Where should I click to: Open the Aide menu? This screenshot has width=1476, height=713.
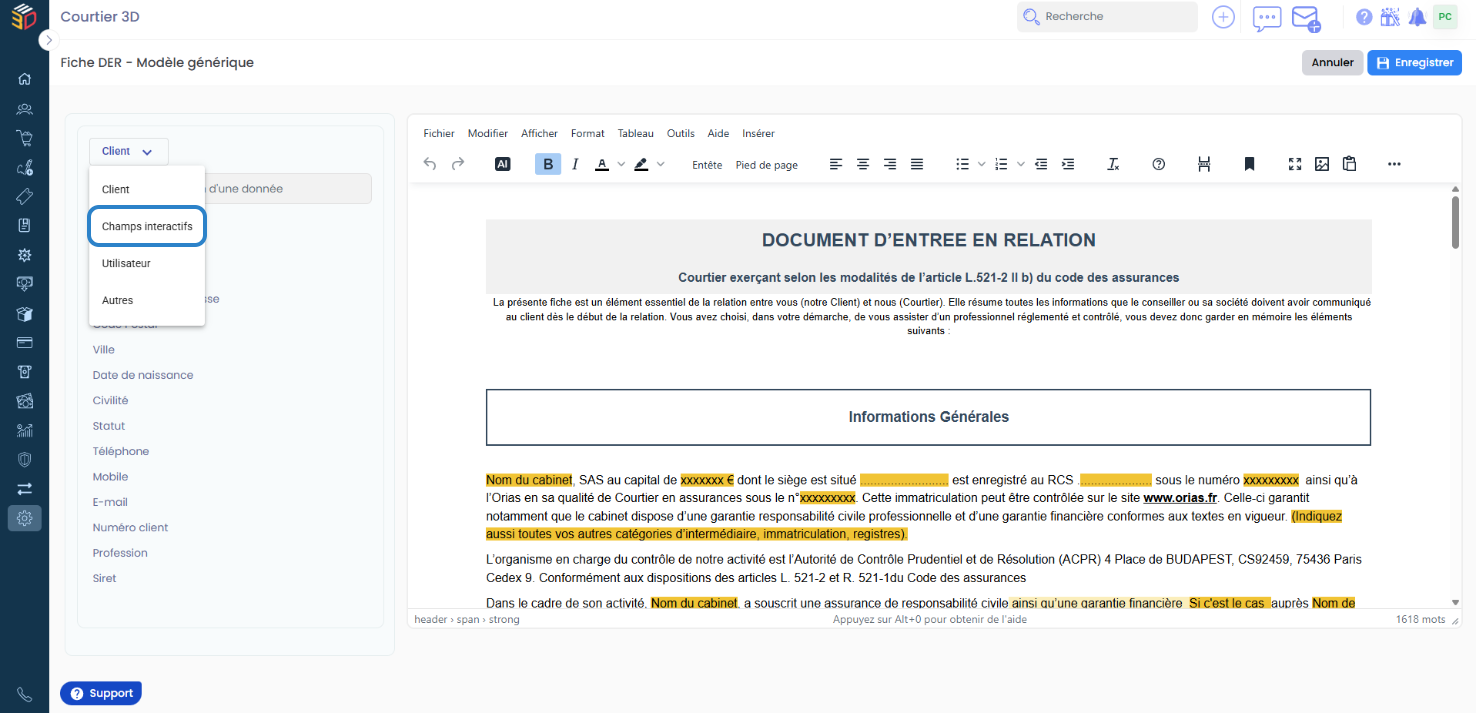718,133
